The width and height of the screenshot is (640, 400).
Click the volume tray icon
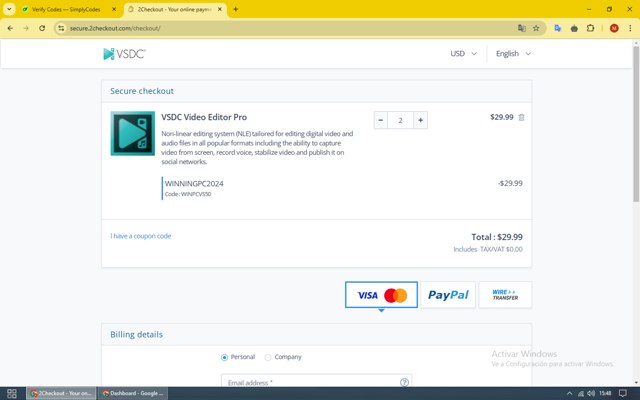click(x=591, y=393)
